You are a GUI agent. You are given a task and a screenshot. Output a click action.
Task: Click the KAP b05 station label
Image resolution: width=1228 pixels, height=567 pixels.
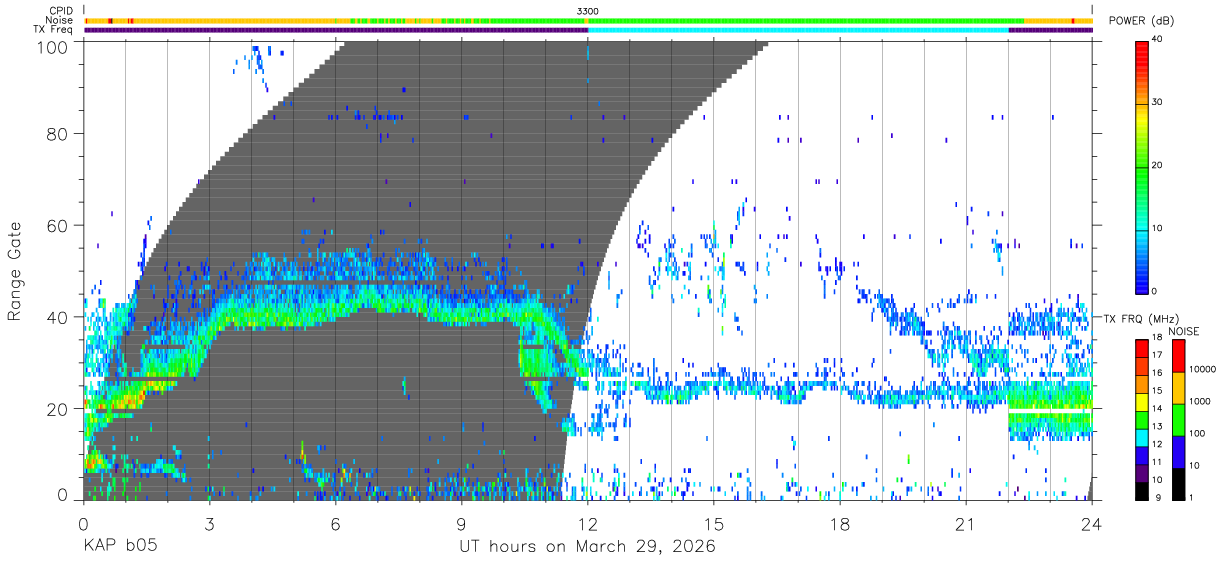[120, 547]
